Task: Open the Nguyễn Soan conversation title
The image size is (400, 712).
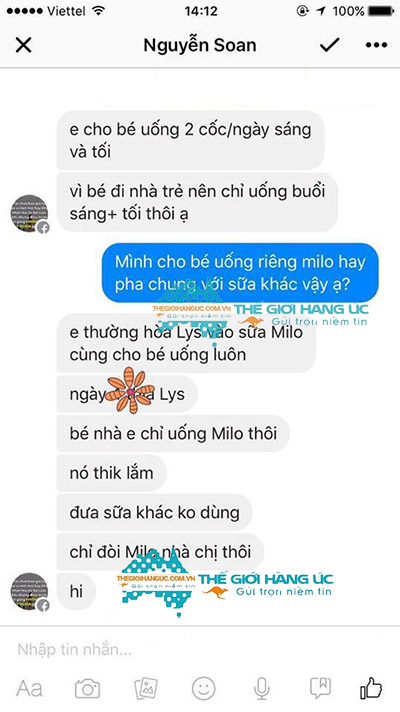Action: click(x=200, y=45)
